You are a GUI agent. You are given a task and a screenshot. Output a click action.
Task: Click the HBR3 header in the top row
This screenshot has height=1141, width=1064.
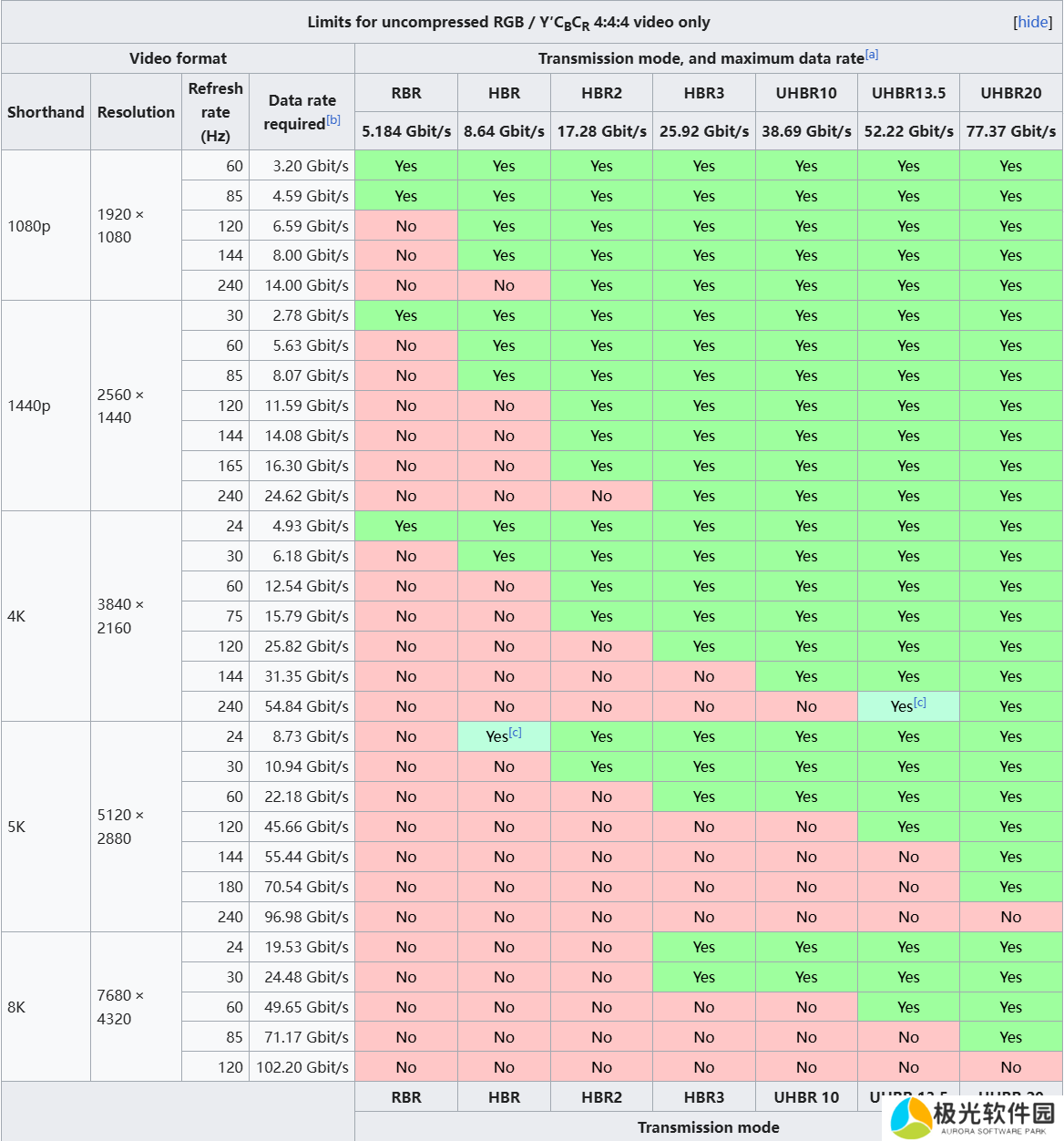click(704, 93)
